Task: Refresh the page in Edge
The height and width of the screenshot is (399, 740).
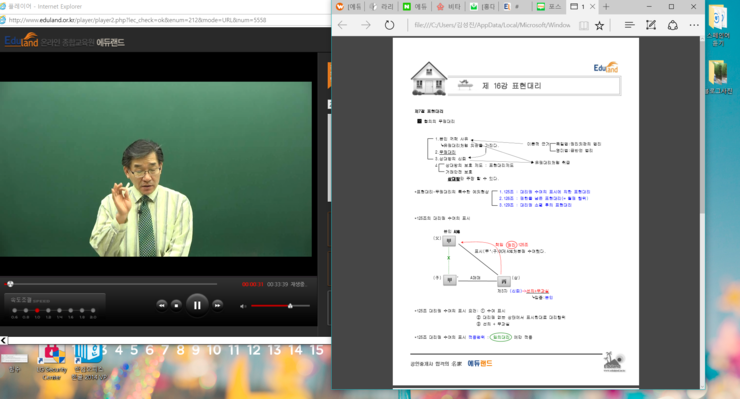Action: coord(389,25)
